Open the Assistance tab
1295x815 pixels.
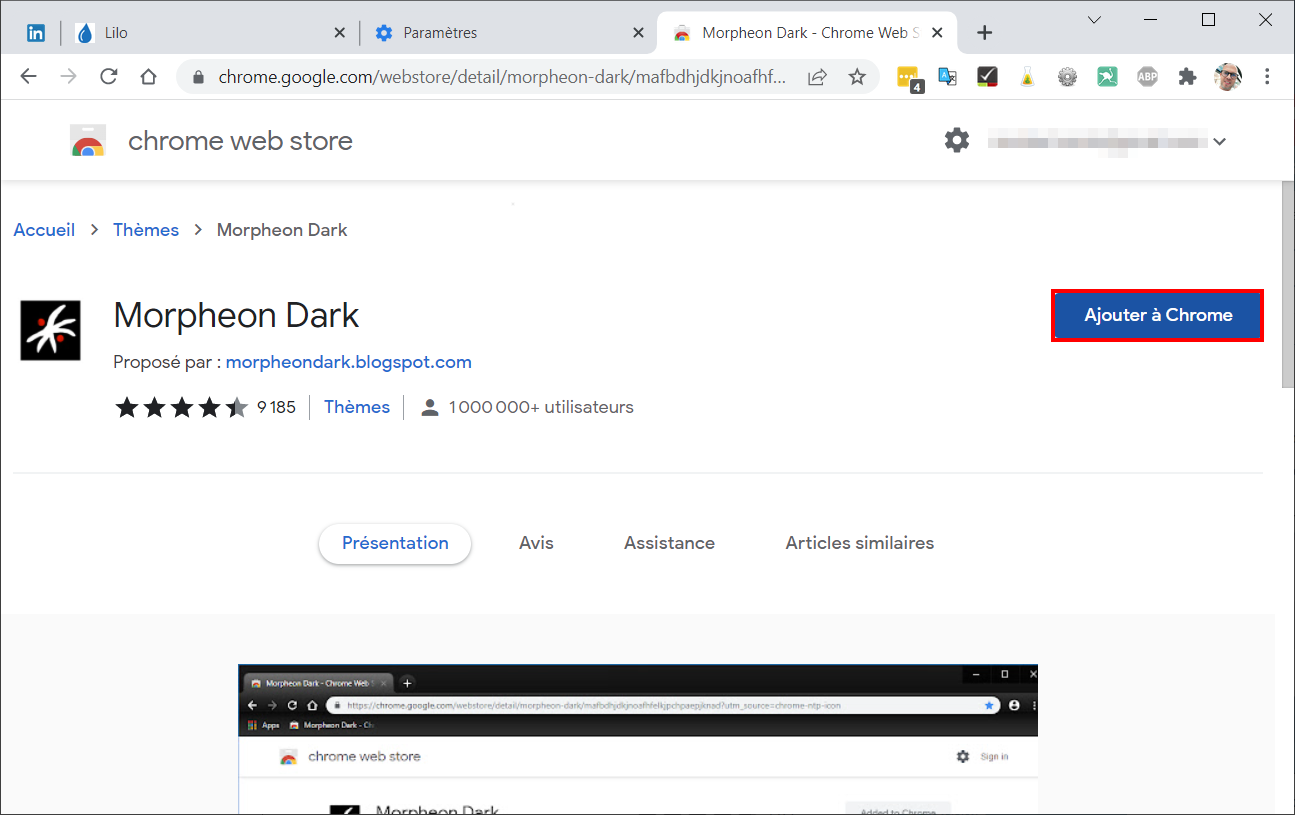669,543
